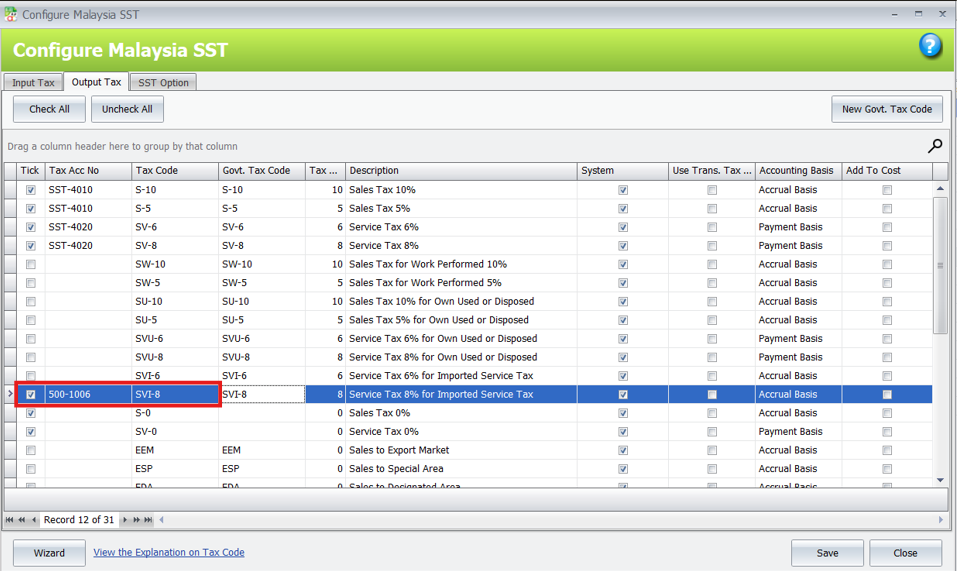Click the magnifier search icon above grid
Viewport: 957px width, 571px height.
coord(934,146)
